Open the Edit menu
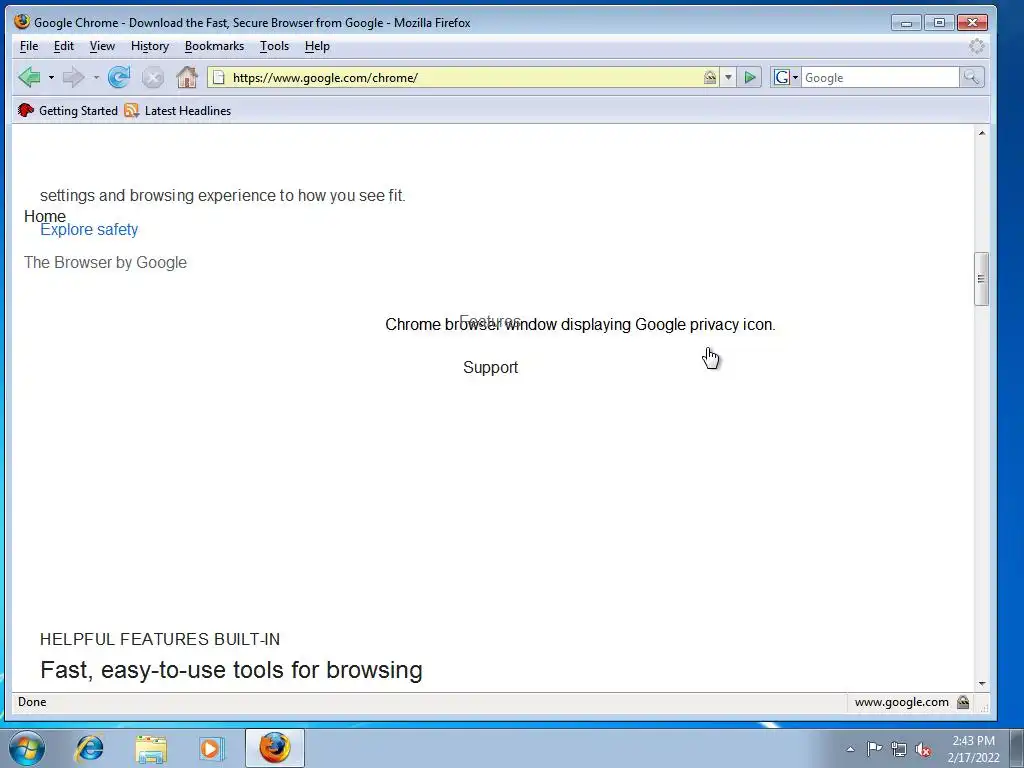Screen dimensions: 1024x768 (x=63, y=46)
